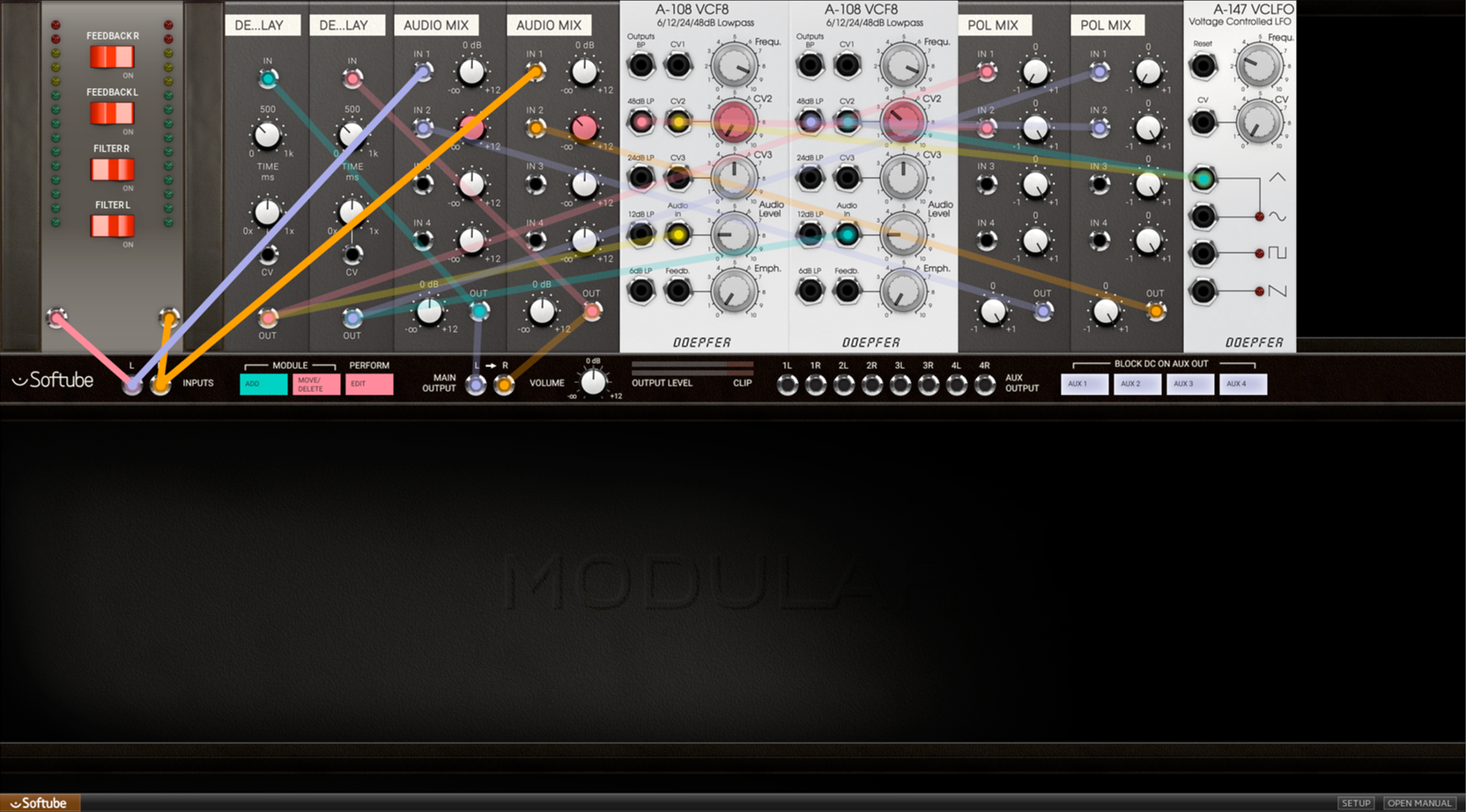
Task: Click the Frequ. knob on the A-147 VCLFO
Action: (1259, 65)
